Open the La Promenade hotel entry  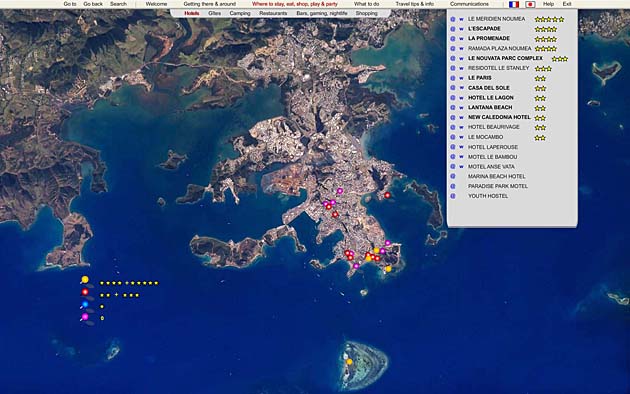[x=489, y=39]
